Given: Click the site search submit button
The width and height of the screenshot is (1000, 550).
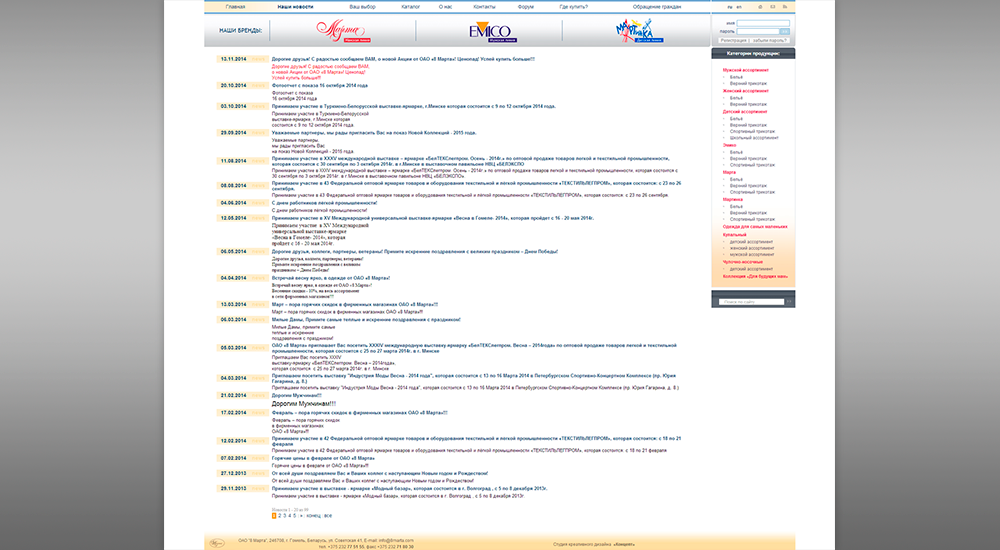Looking at the screenshot, I should 788,301.
